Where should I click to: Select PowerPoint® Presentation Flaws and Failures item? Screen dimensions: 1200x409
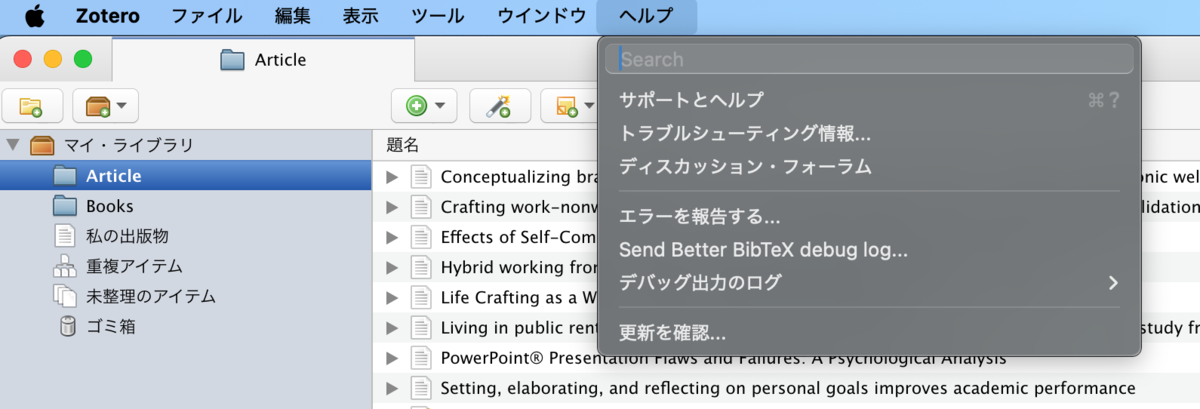[x=723, y=357]
